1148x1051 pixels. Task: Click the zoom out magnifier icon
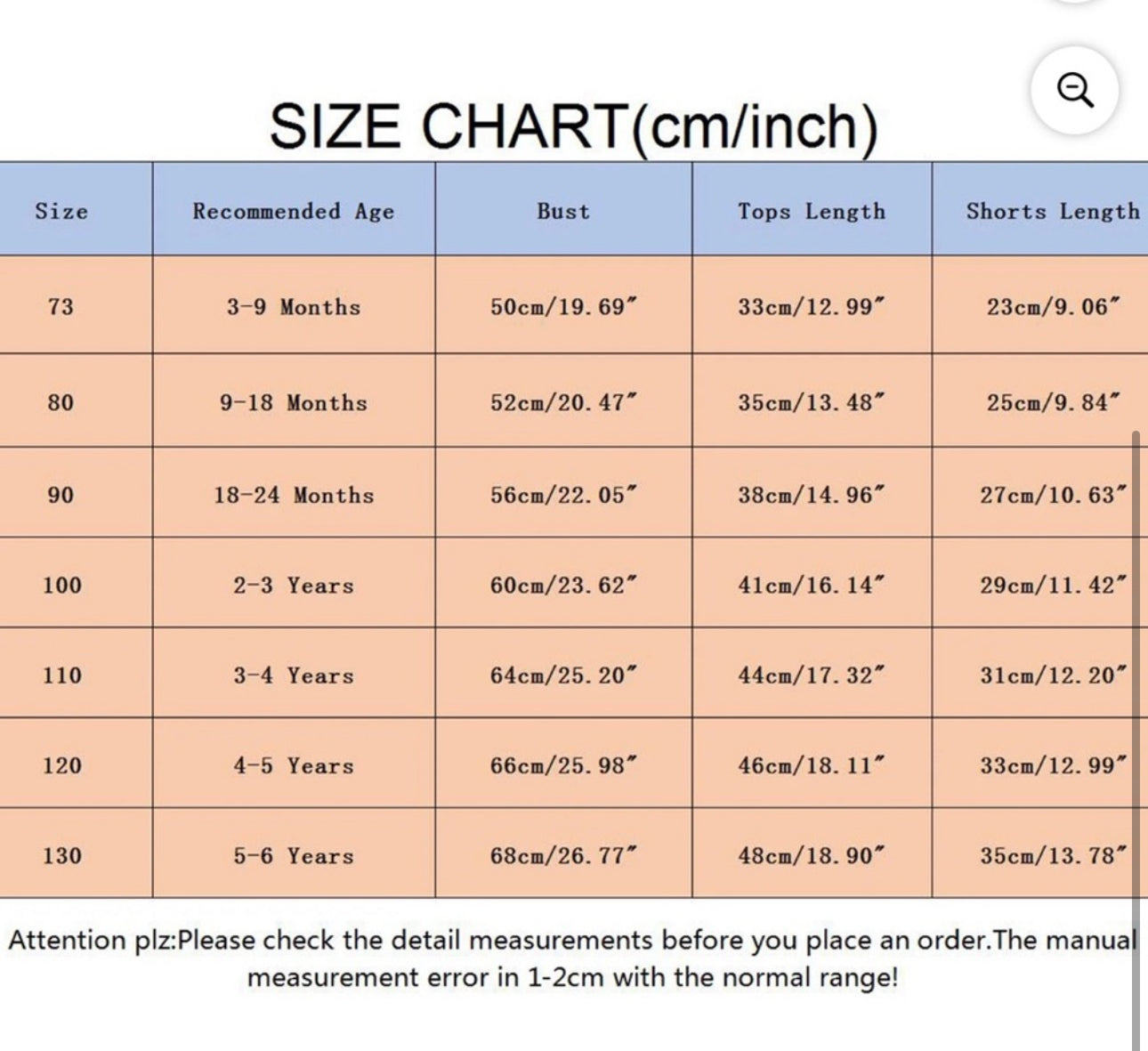coord(1074,90)
